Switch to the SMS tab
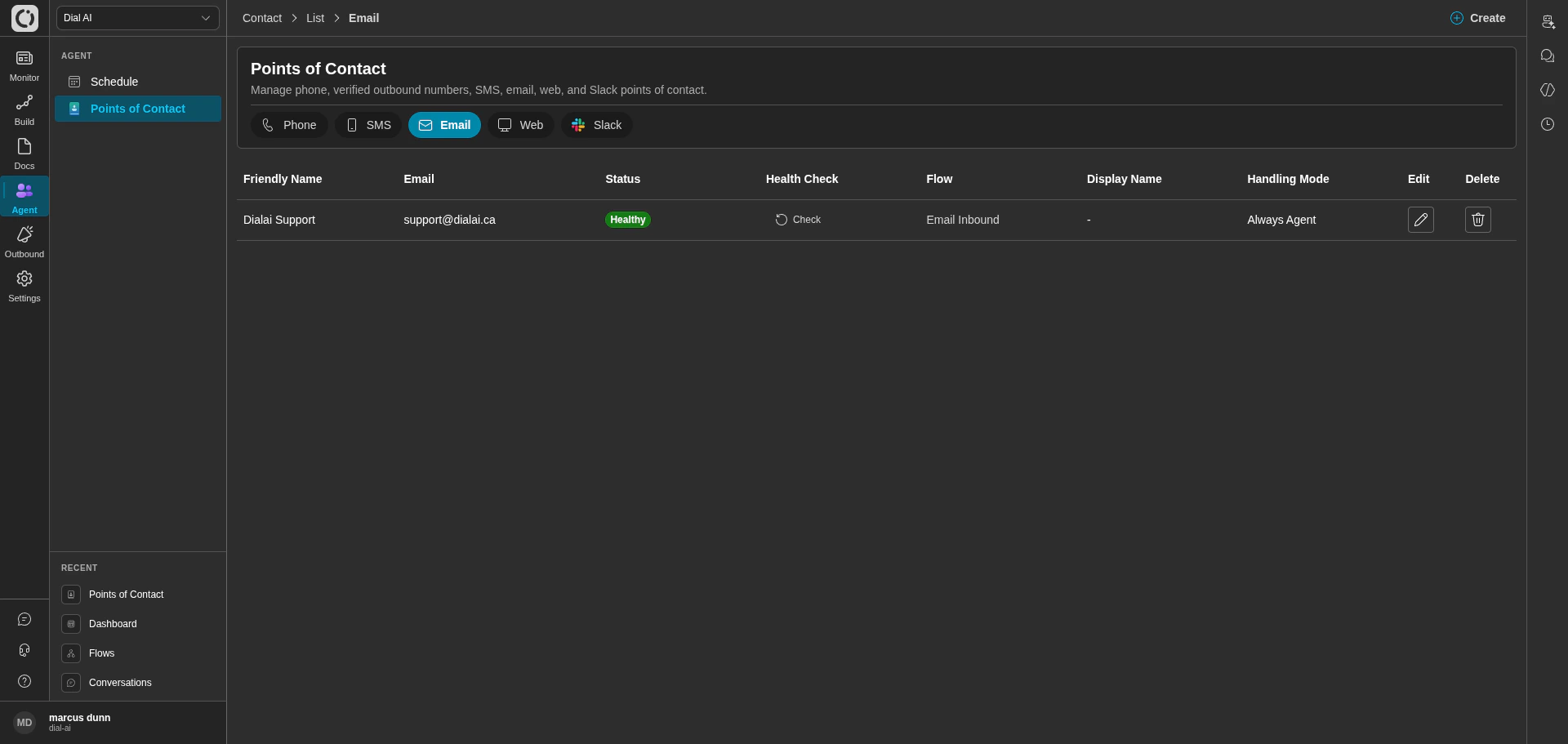The height and width of the screenshot is (744, 1568). pyautogui.click(x=368, y=125)
